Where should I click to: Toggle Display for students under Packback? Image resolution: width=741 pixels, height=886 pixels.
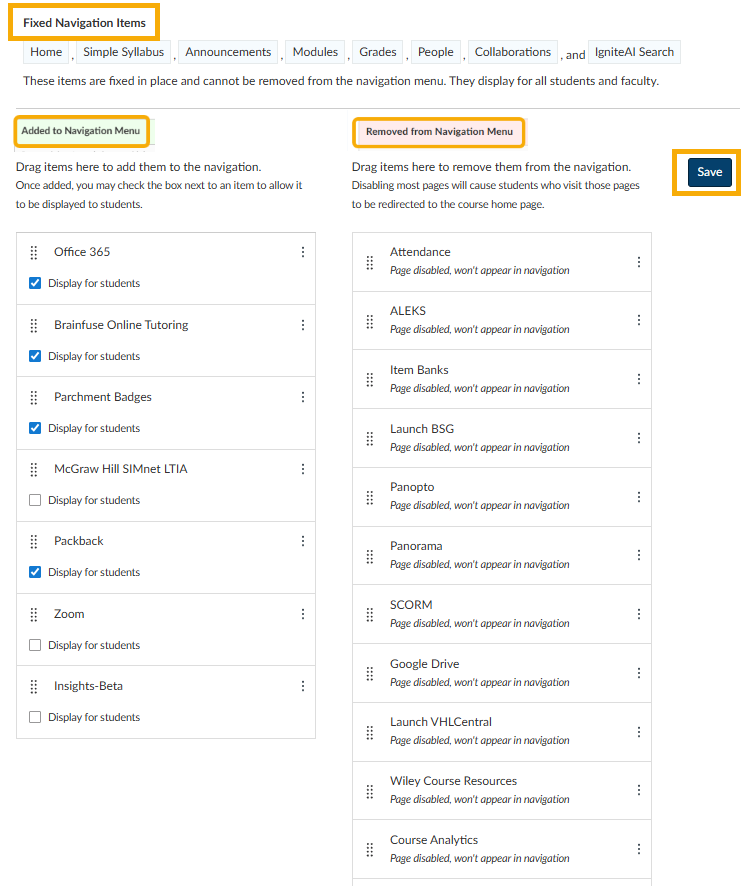click(36, 573)
